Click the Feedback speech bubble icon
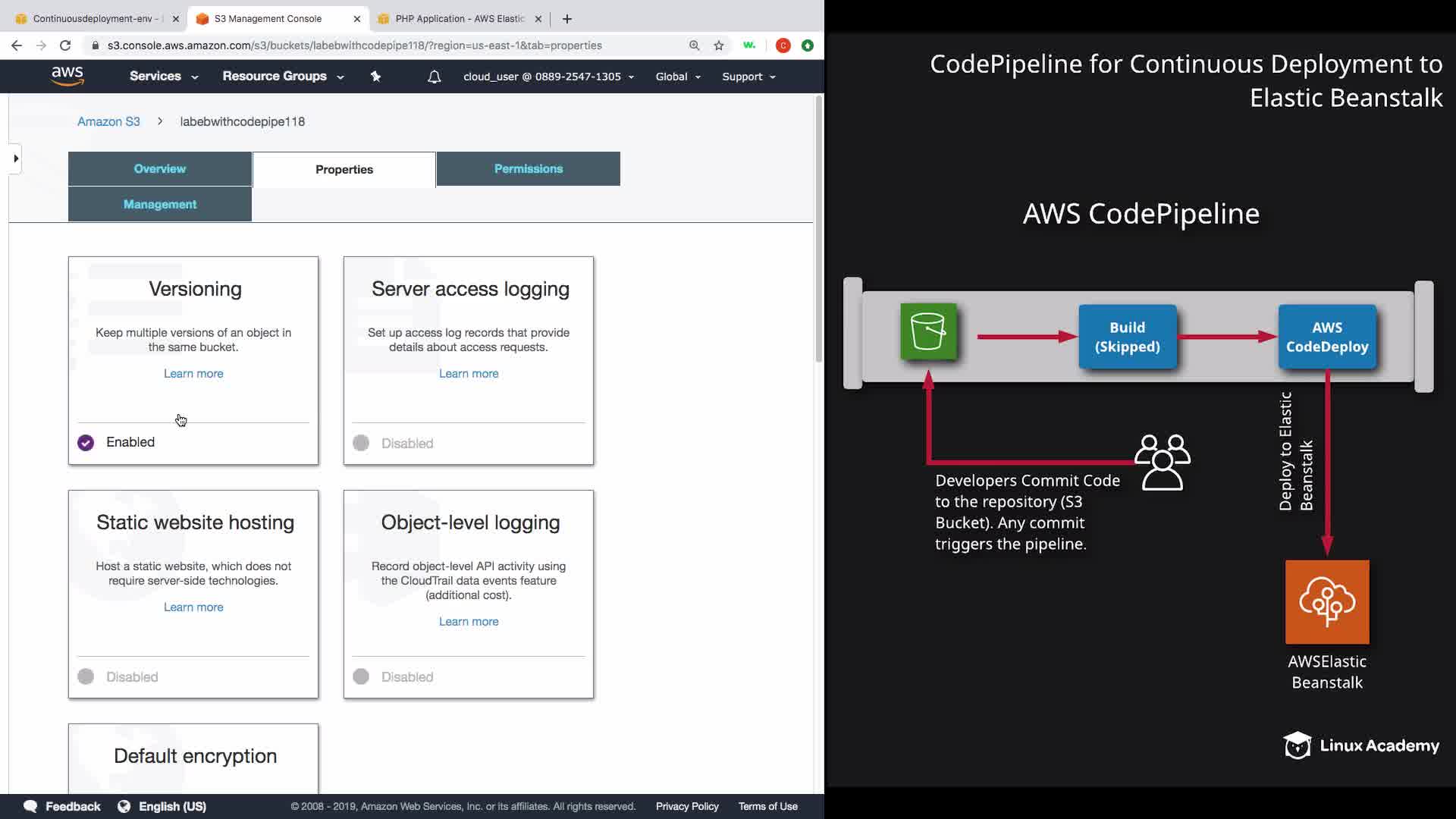Viewport: 1456px width, 819px height. click(x=30, y=806)
